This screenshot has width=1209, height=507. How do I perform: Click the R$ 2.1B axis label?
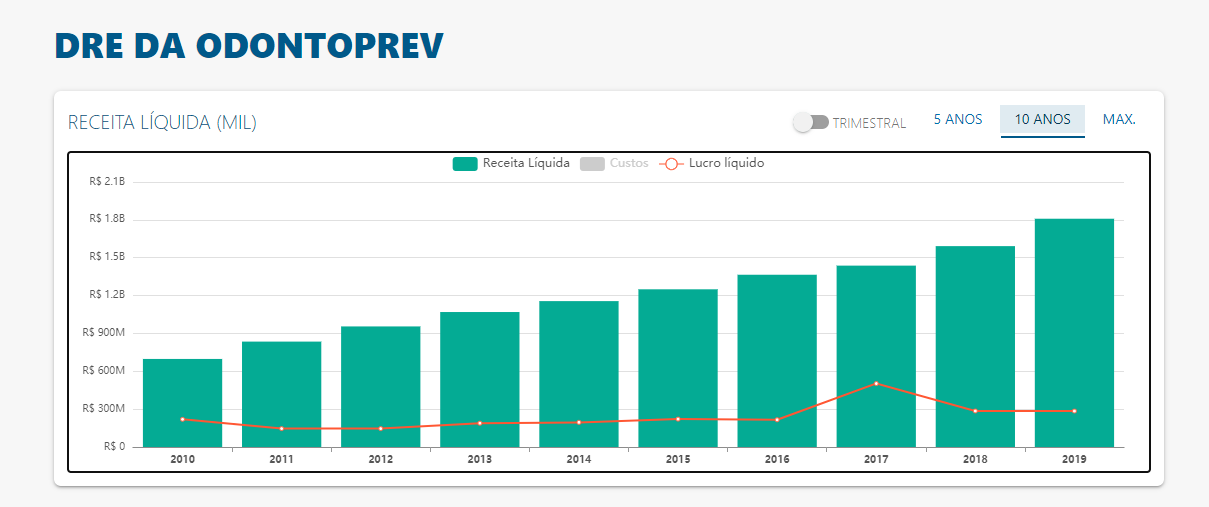(x=107, y=181)
